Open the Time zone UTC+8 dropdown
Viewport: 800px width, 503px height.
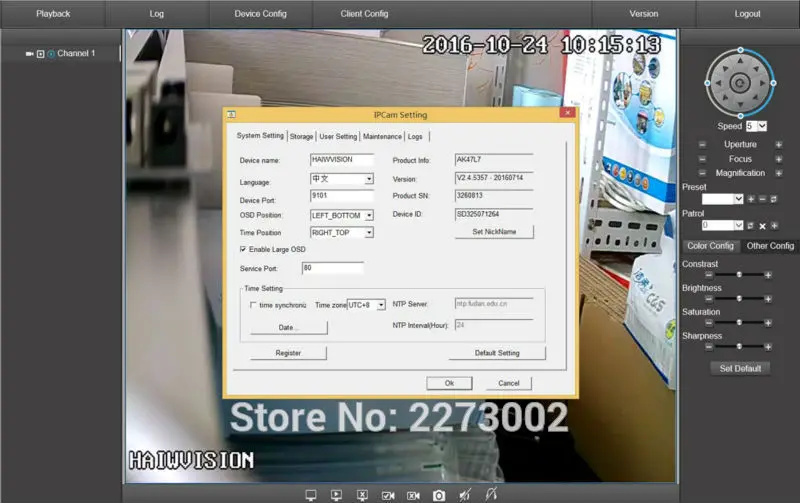click(381, 305)
